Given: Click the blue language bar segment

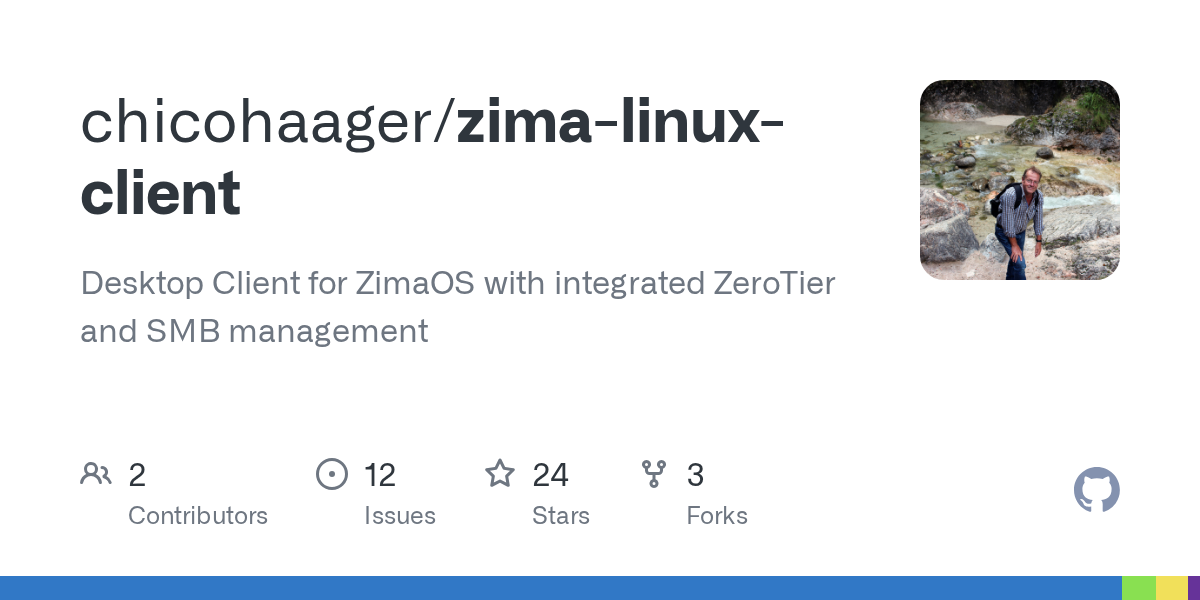Looking at the screenshot, I should click(561, 588).
